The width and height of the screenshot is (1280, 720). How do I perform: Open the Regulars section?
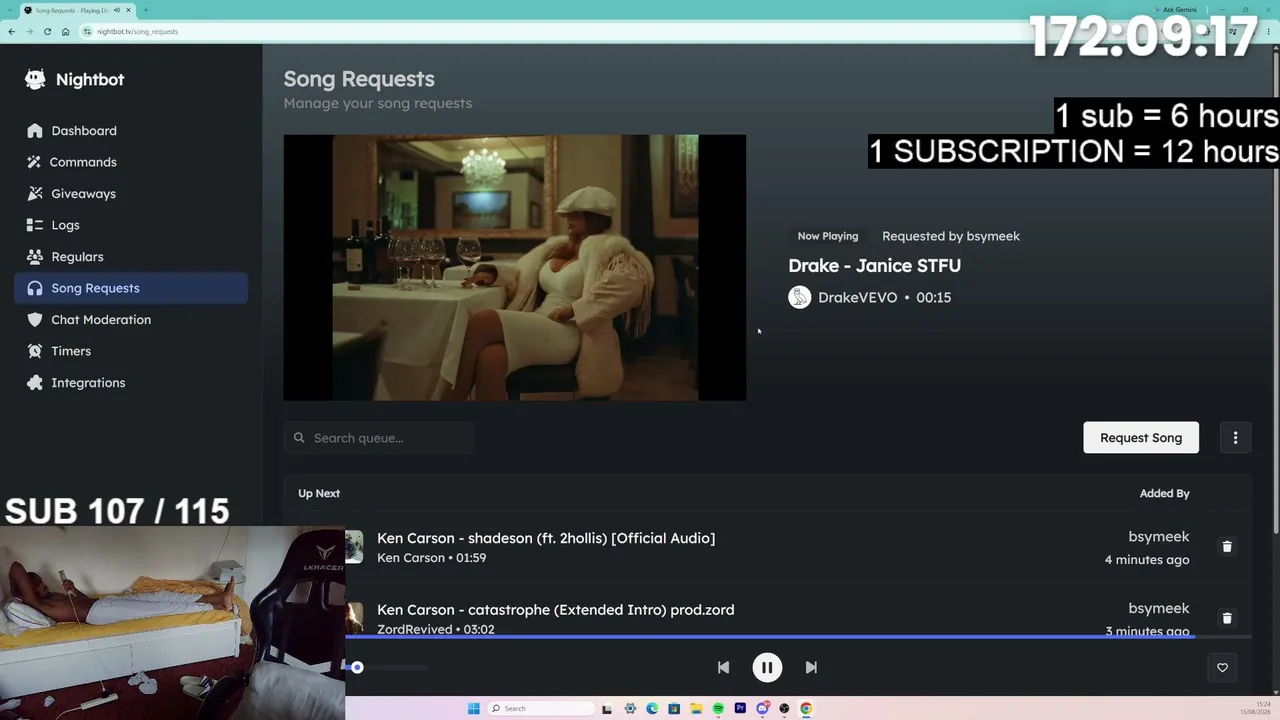pos(131,257)
